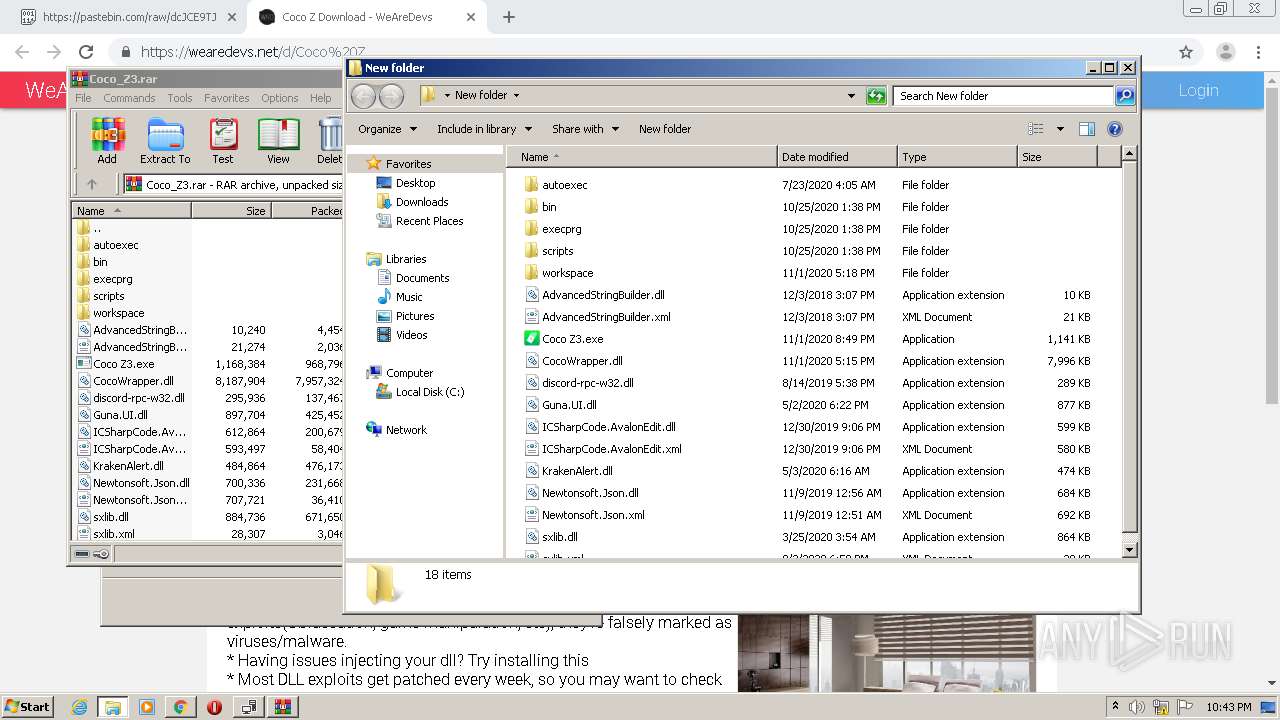Select Guna.UI.dll in the WinRAR list

pyautogui.click(x=120, y=415)
